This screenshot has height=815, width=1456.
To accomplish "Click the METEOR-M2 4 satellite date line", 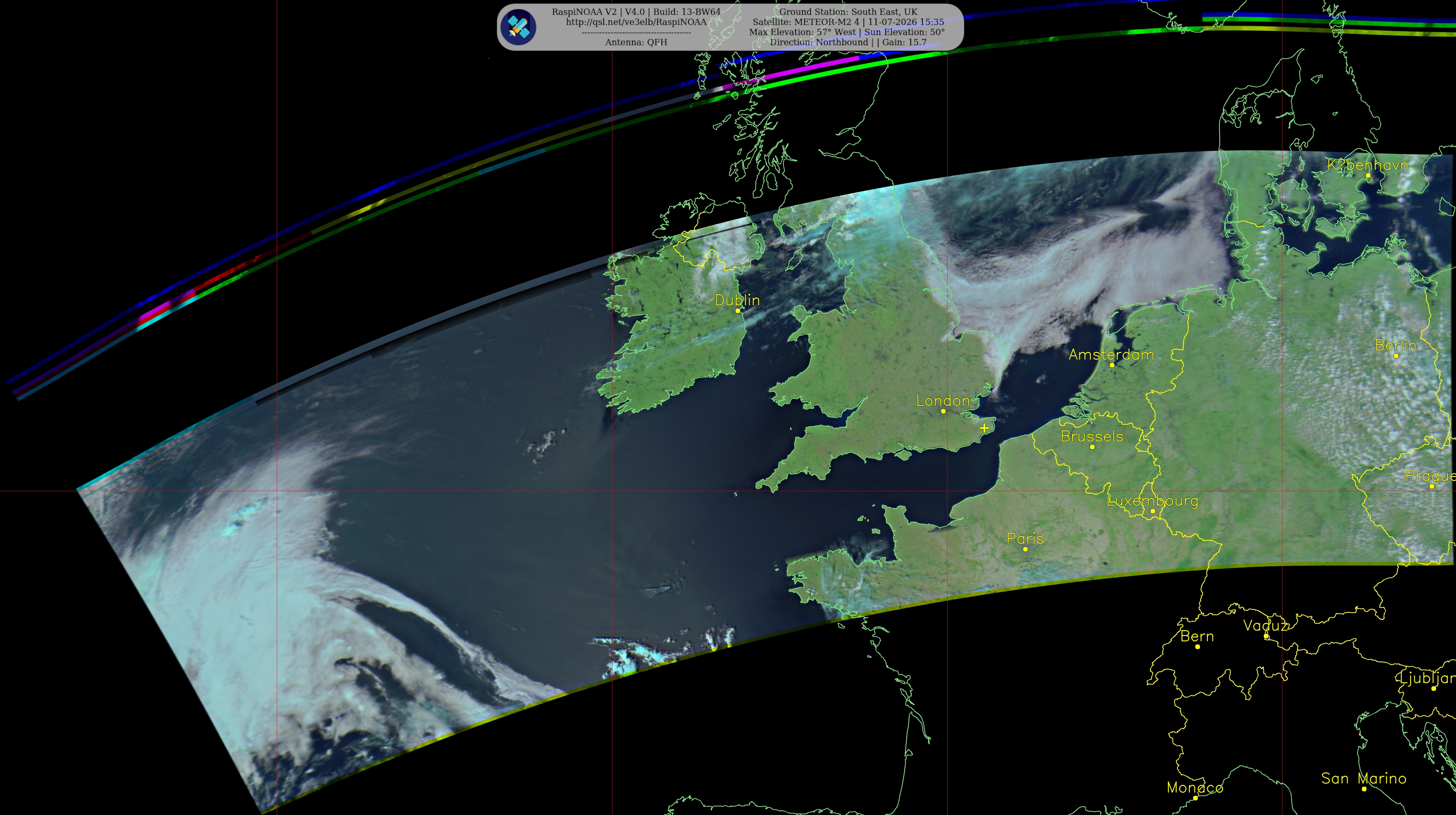I will click(x=848, y=22).
